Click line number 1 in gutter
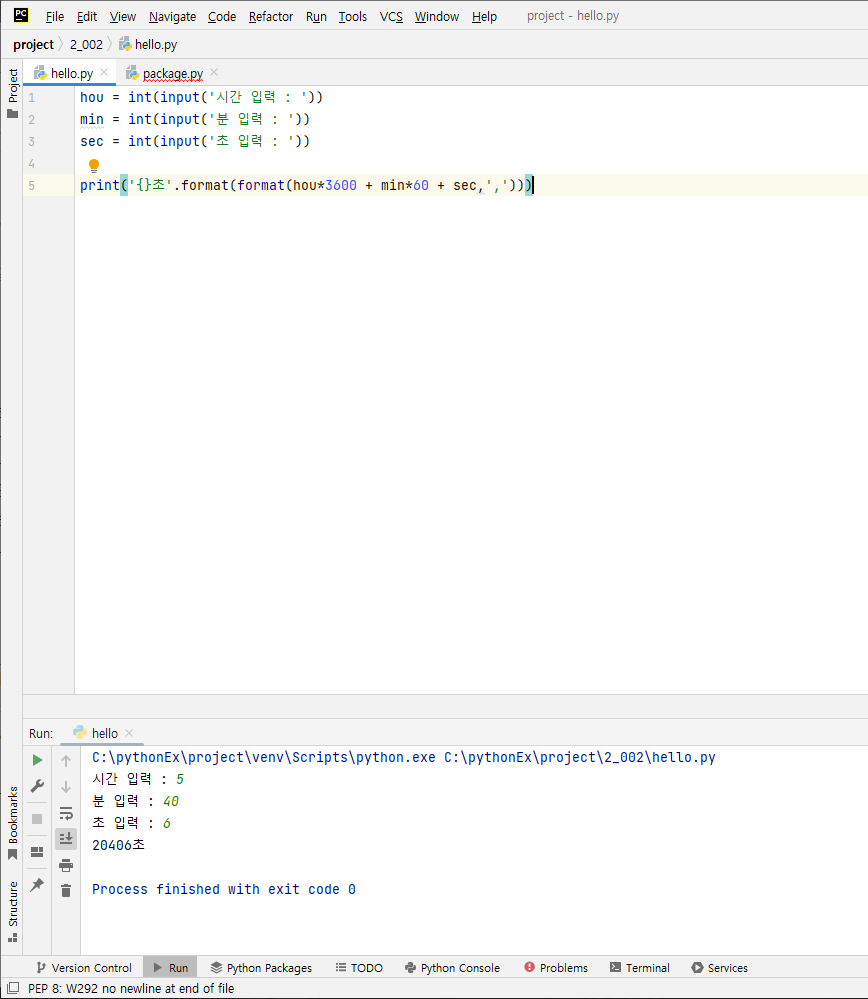Viewport: 868px width, 999px height. click(31, 97)
